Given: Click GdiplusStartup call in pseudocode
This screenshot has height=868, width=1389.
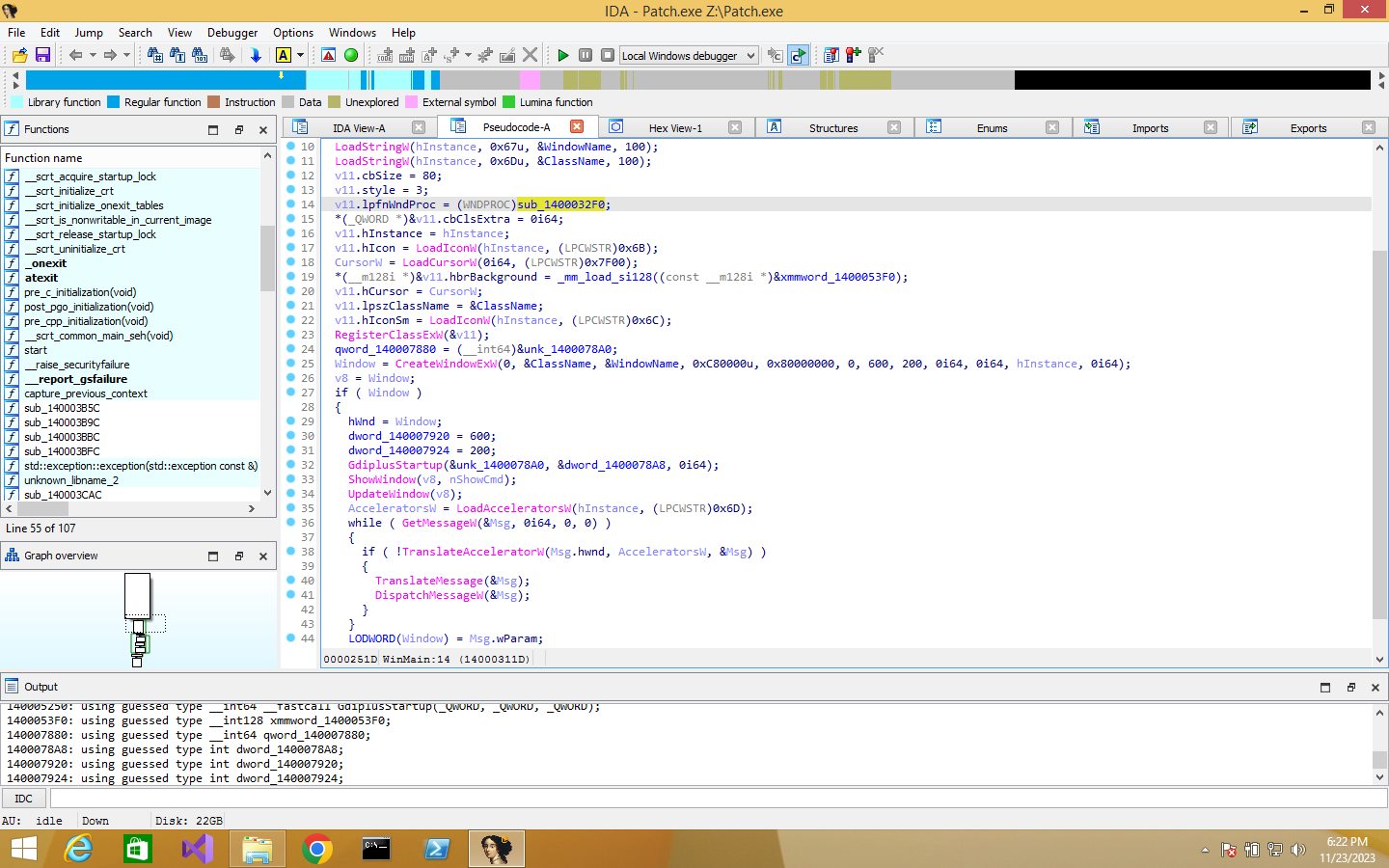Looking at the screenshot, I should click(x=395, y=465).
